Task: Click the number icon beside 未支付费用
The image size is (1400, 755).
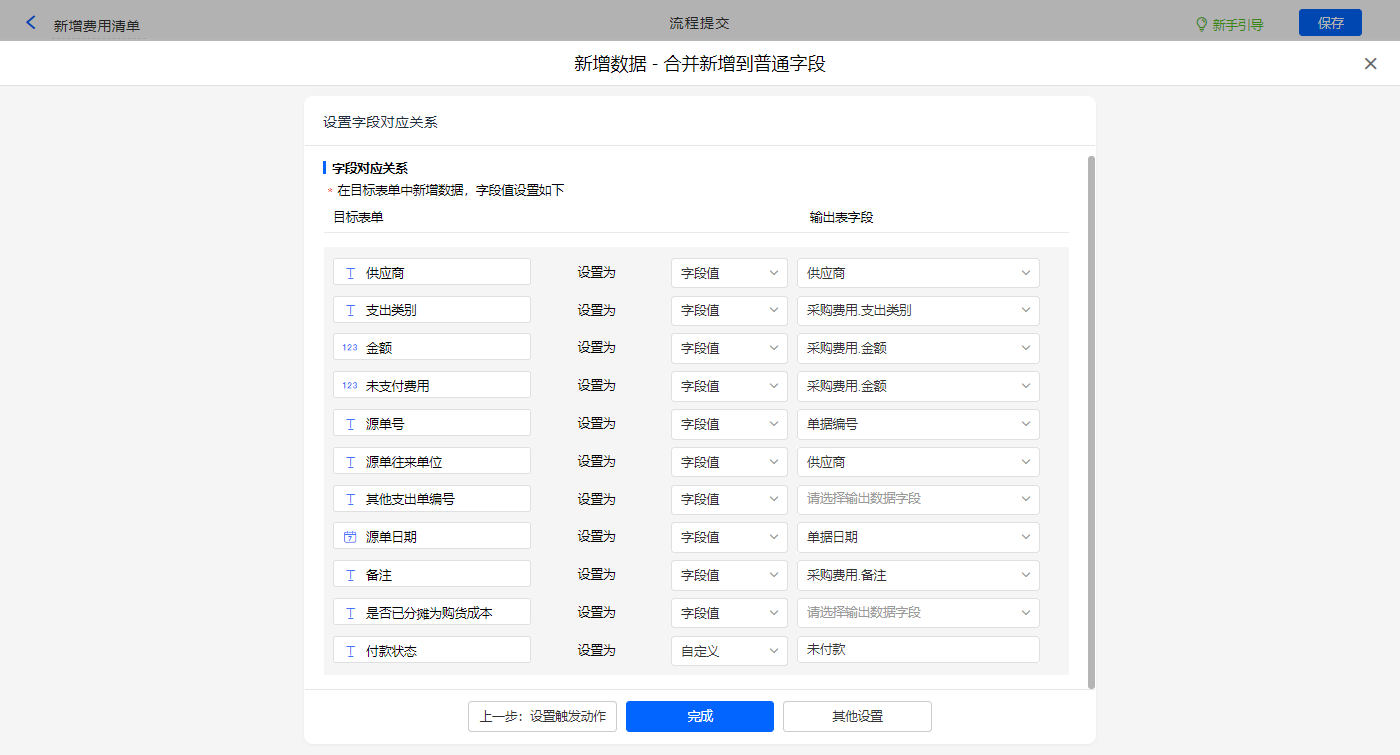Action: click(350, 386)
